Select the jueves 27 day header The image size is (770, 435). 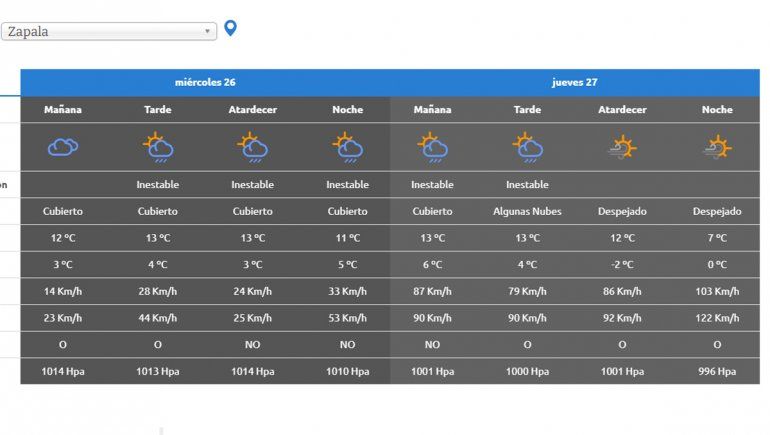tap(574, 82)
